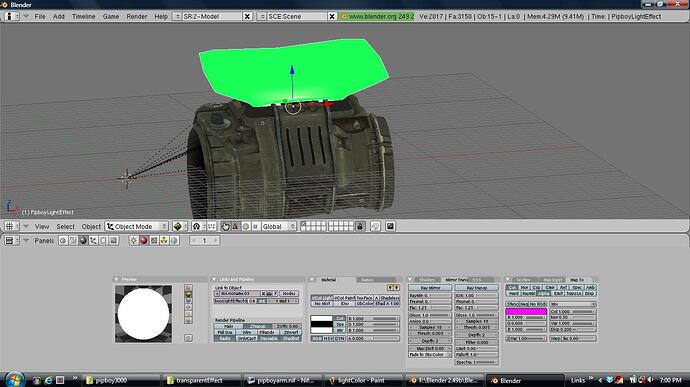Screen dimensions: 690x387
Task: Delete the SCE:Scene datablock X button
Action: 332,16
